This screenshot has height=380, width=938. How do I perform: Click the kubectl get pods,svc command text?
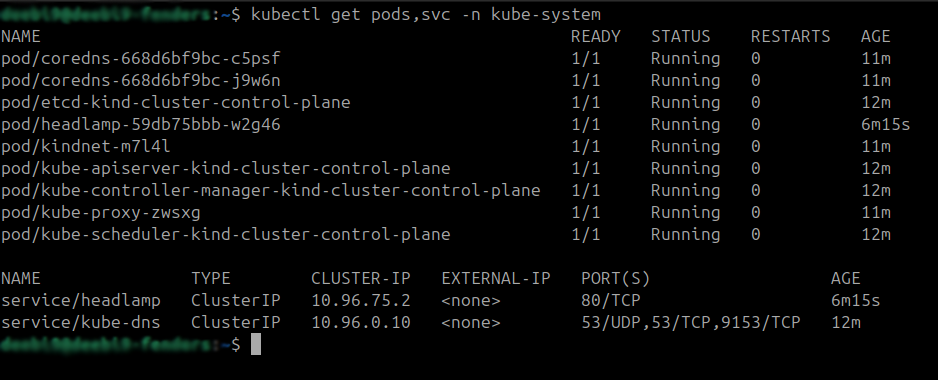(x=425, y=15)
